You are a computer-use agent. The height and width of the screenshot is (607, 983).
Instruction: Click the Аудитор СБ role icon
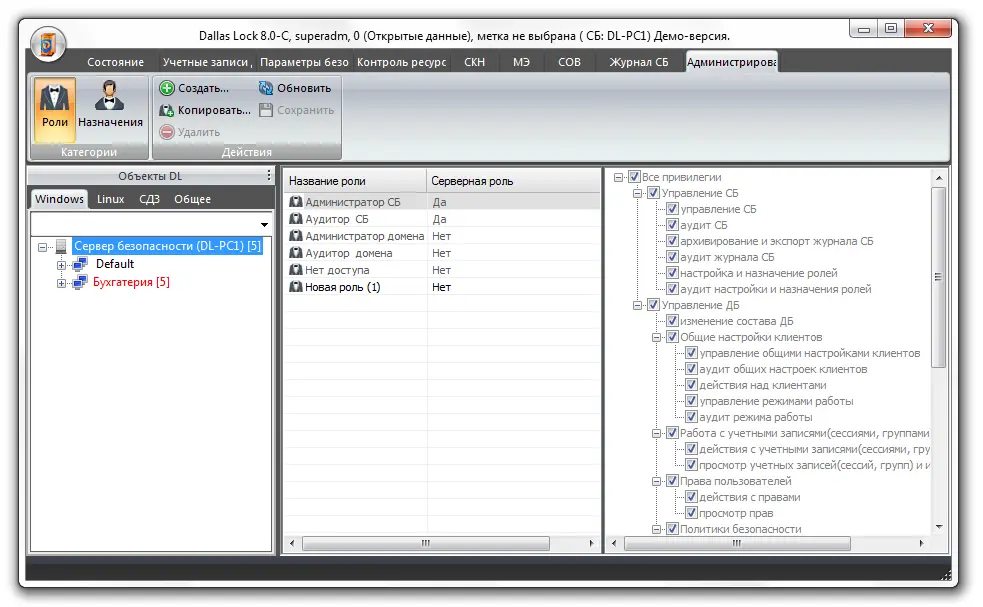point(296,219)
